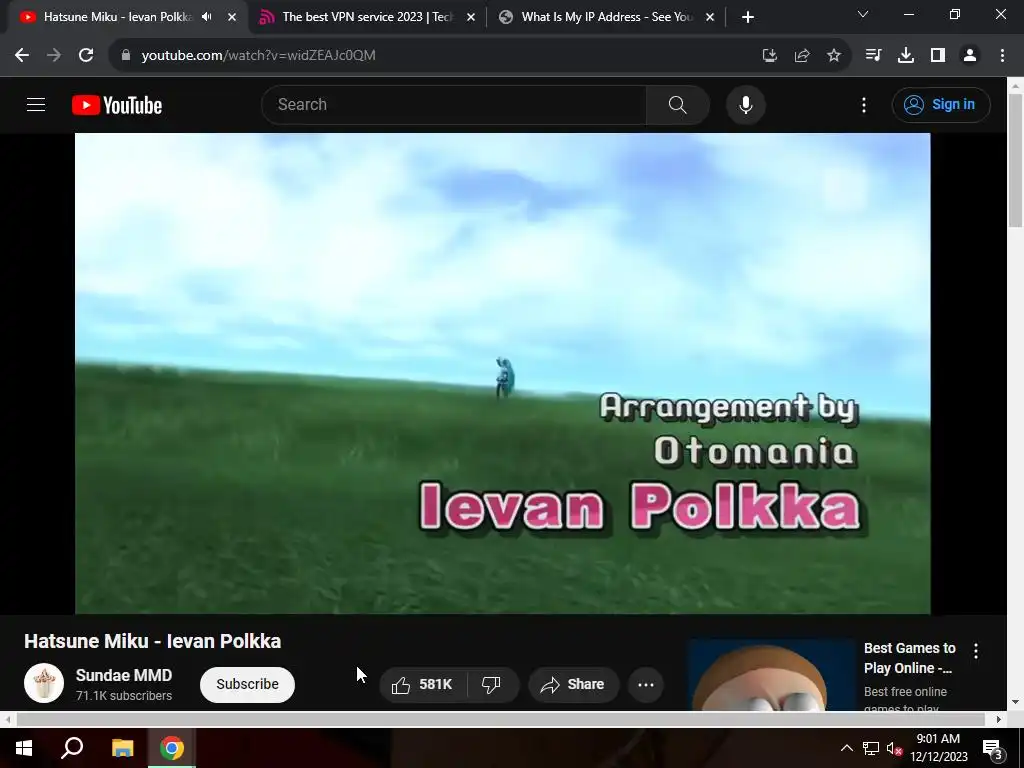The width and height of the screenshot is (1024, 768).
Task: Go back to the previous page
Action: (22, 56)
